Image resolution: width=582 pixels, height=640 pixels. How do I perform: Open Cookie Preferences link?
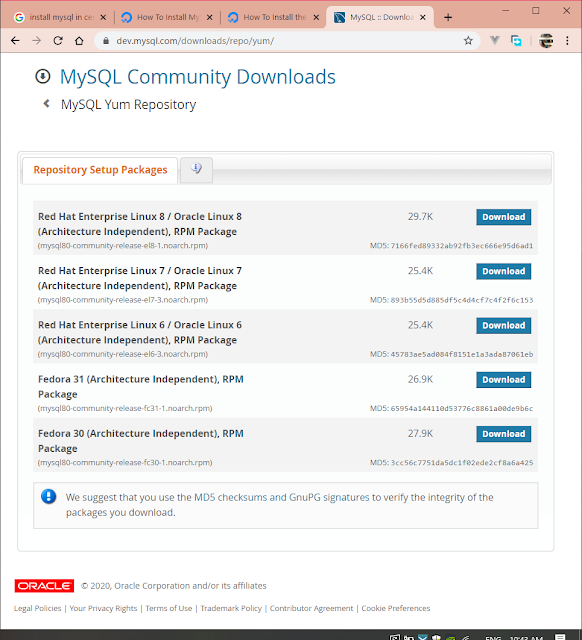tap(396, 608)
